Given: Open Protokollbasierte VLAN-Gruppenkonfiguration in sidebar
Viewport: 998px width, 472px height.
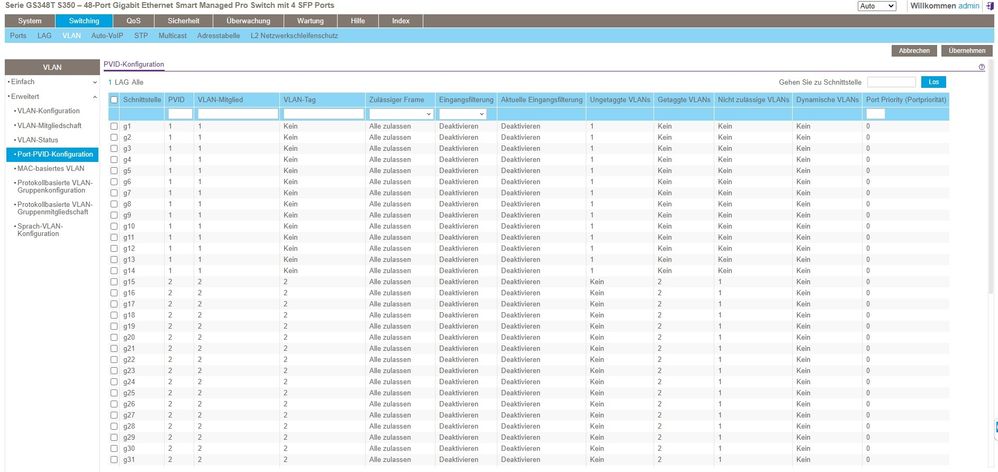Looking at the screenshot, I should coord(54,186).
